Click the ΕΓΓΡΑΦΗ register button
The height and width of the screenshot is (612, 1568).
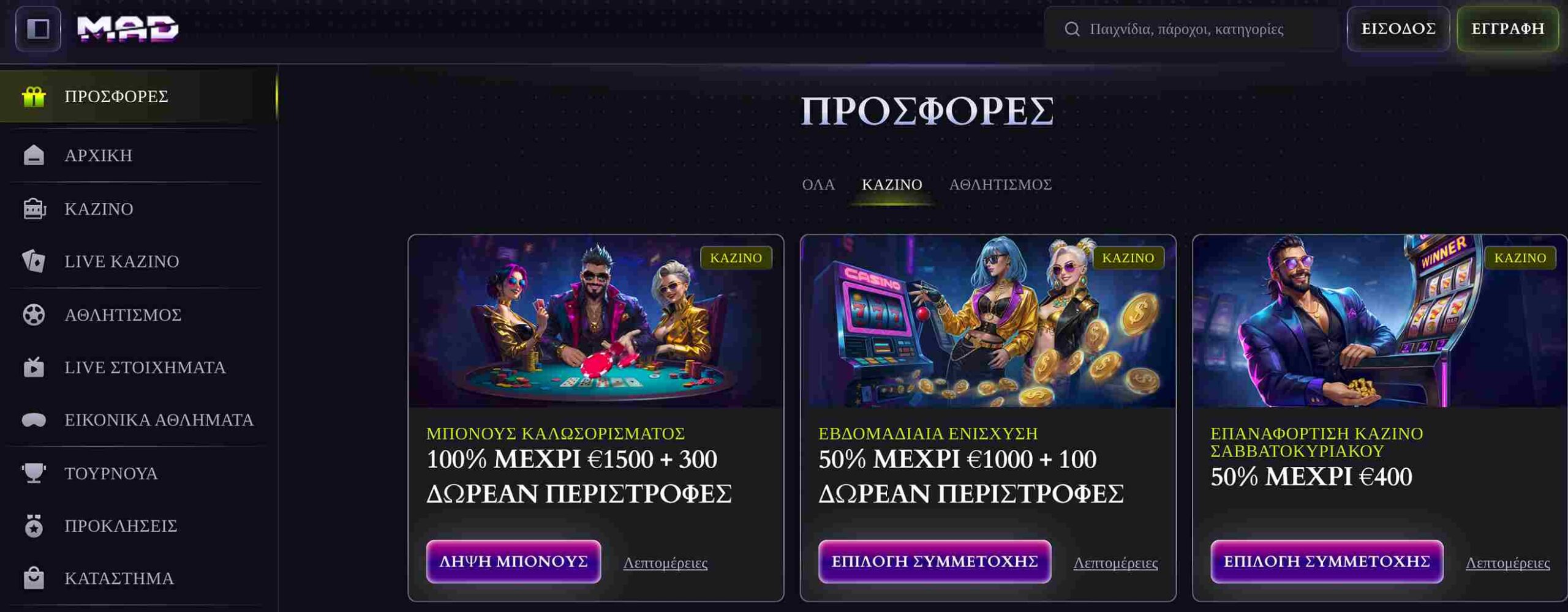[x=1508, y=29]
